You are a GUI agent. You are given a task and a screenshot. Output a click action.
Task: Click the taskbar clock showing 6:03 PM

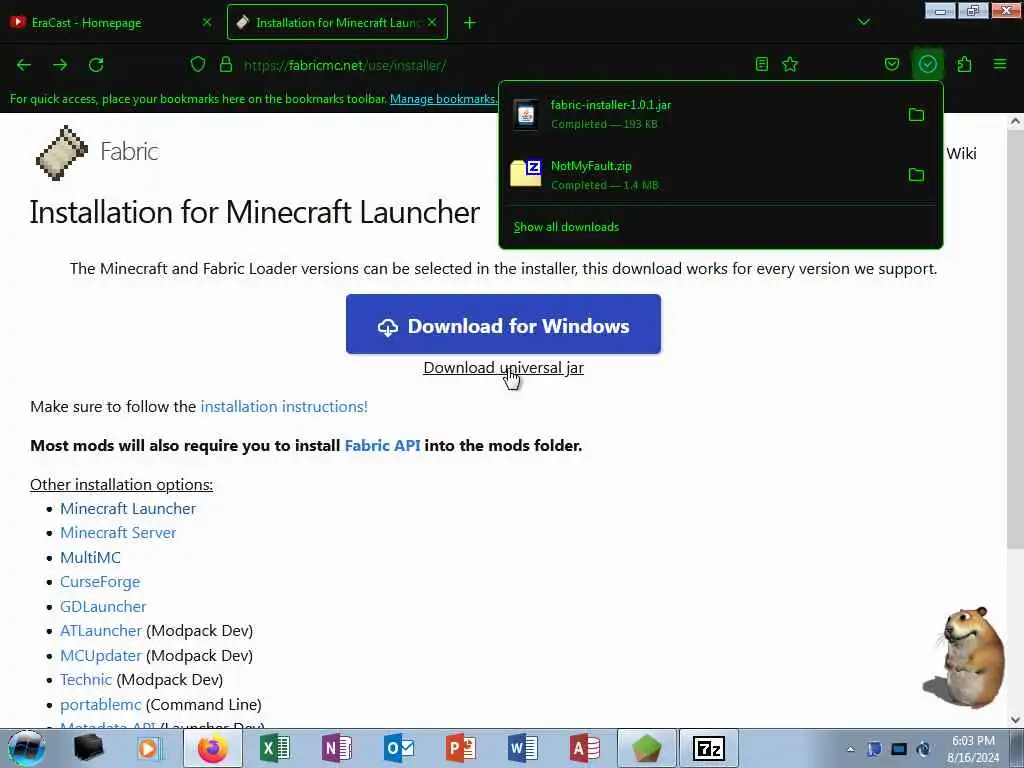pyautogui.click(x=973, y=749)
